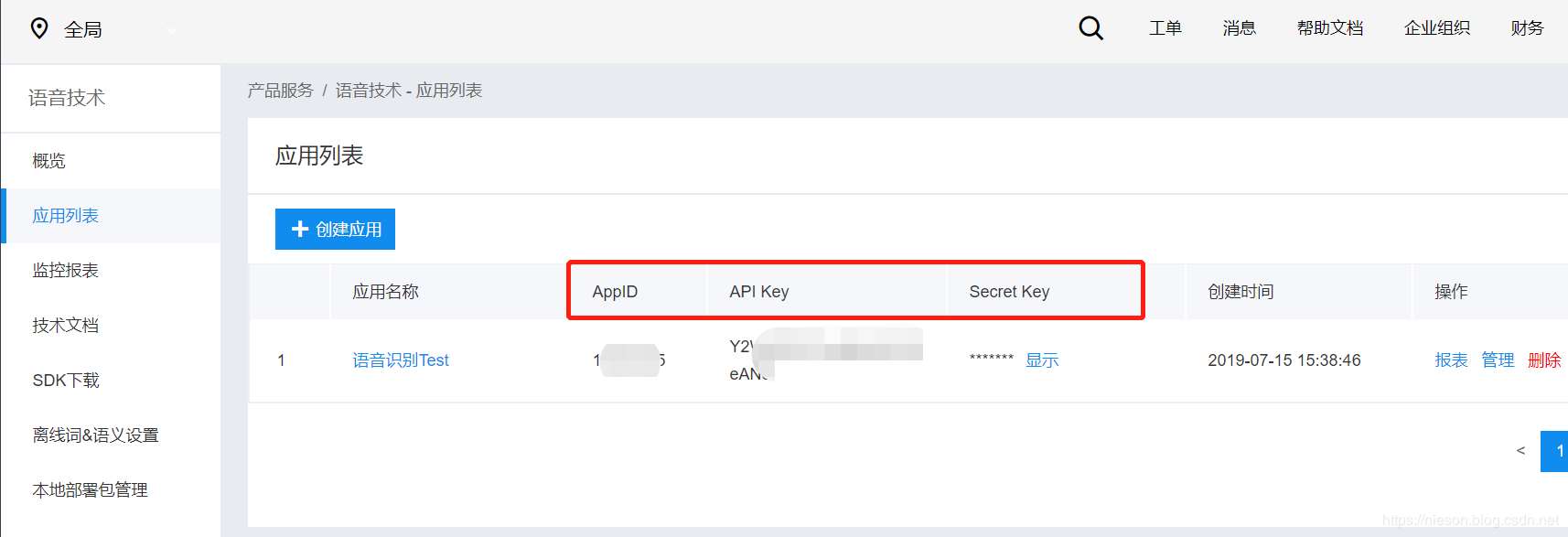Open the SDK下载 sidebar item
The width and height of the screenshot is (1568, 537).
coord(66,381)
